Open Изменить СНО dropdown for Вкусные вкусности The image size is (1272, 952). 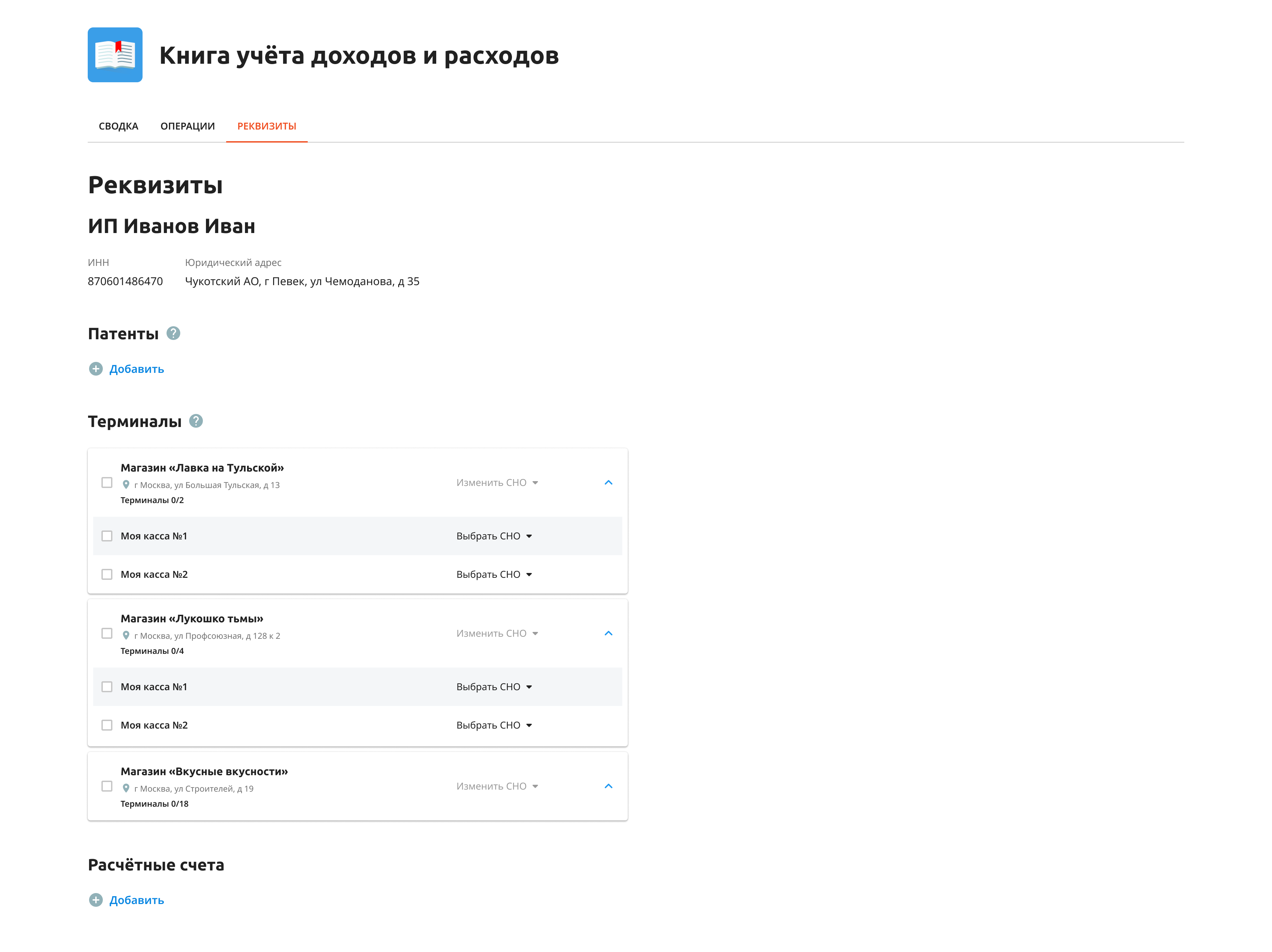pyautogui.click(x=498, y=786)
